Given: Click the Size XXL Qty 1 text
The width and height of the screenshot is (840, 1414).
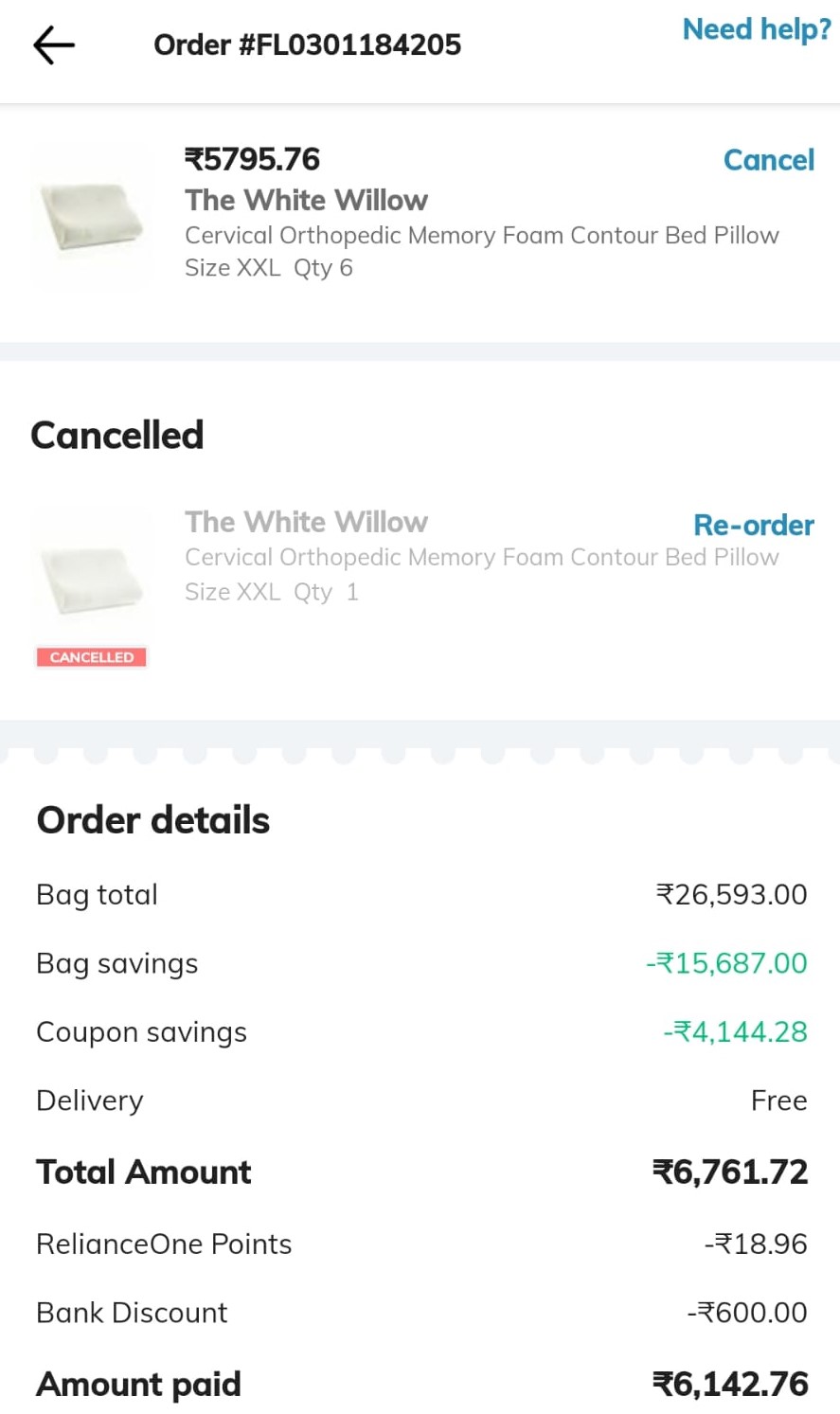Looking at the screenshot, I should [271, 592].
